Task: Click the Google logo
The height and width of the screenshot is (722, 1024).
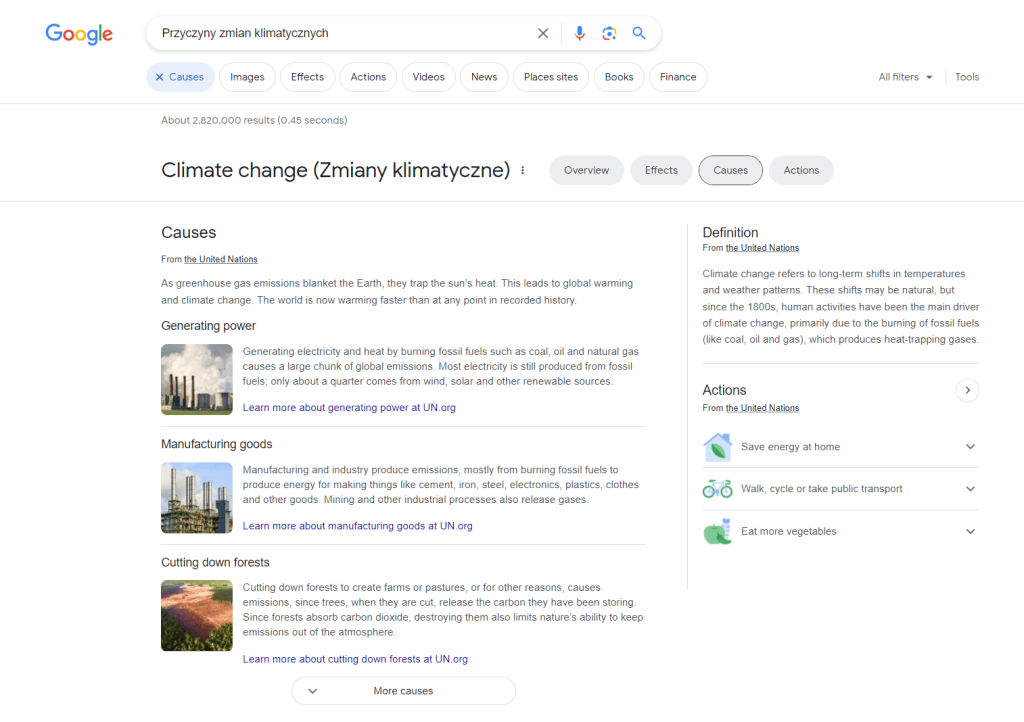Action: click(79, 33)
